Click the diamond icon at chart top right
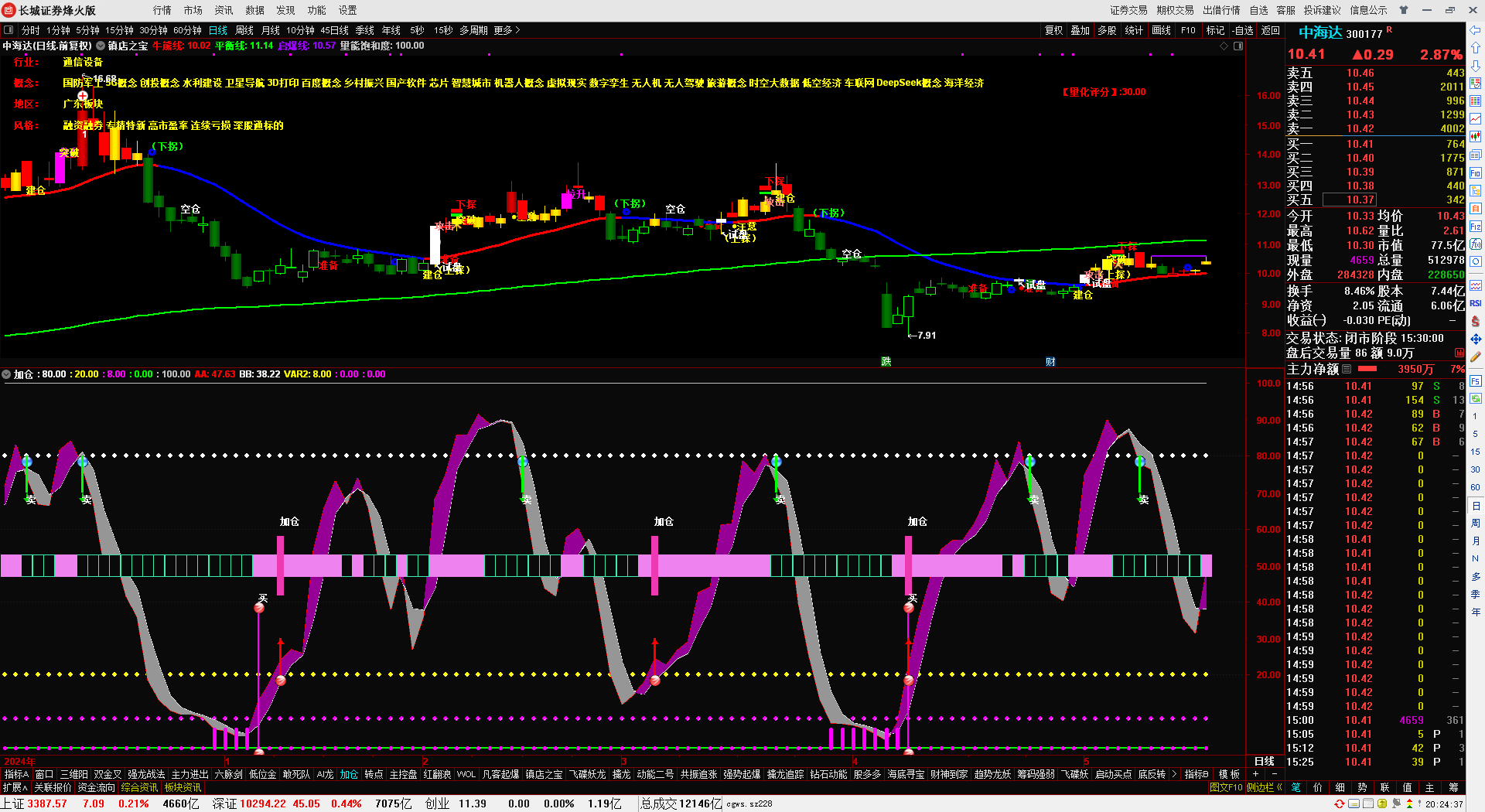This screenshot has width=1485, height=812. 1224,46
